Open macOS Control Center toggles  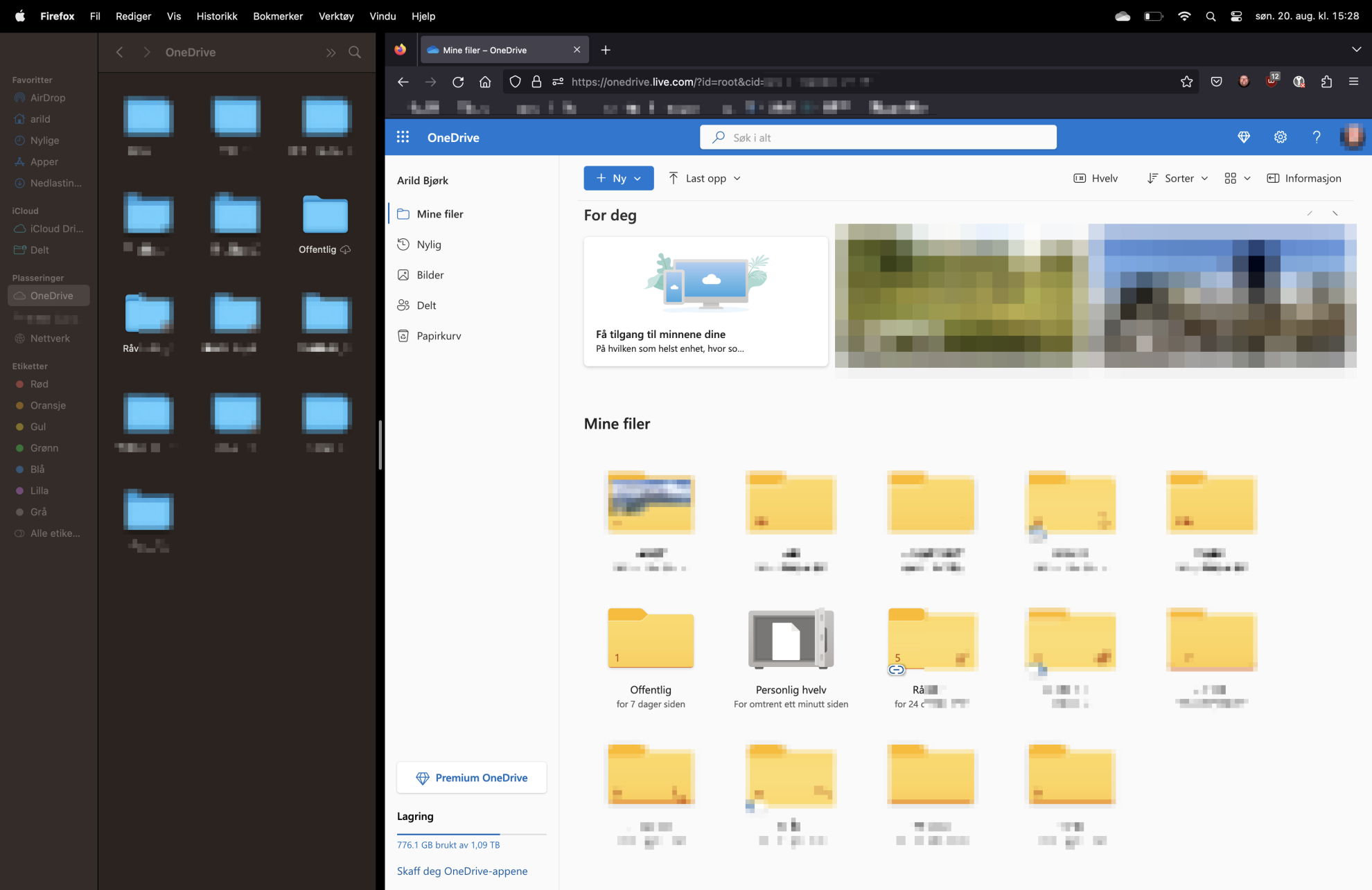[1236, 16]
